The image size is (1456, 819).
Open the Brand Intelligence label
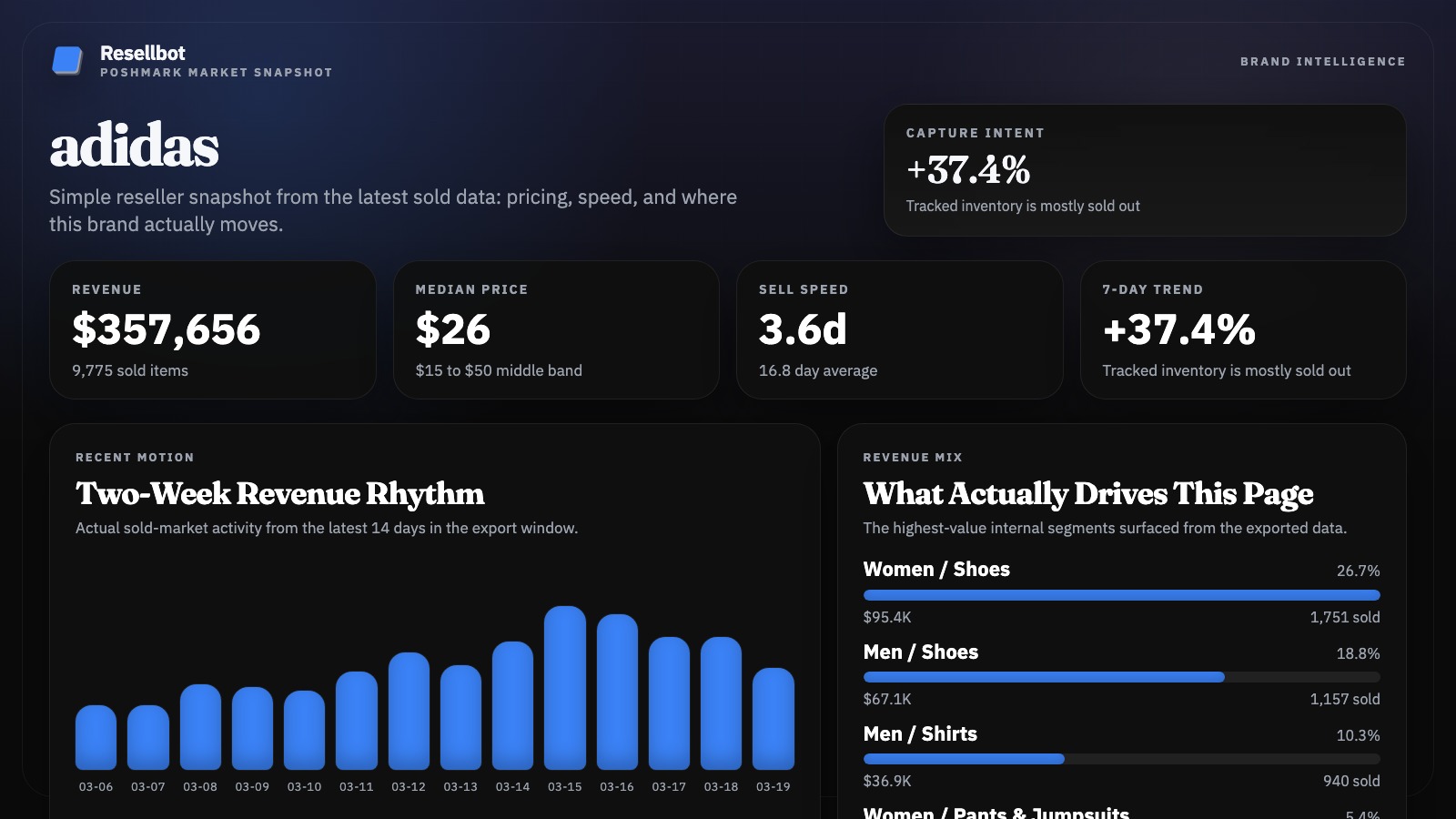coord(1322,62)
